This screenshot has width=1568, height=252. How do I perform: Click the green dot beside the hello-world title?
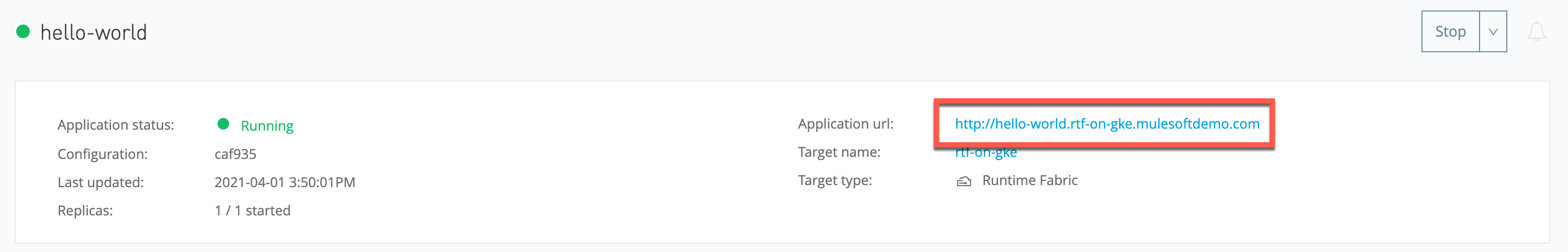(23, 32)
